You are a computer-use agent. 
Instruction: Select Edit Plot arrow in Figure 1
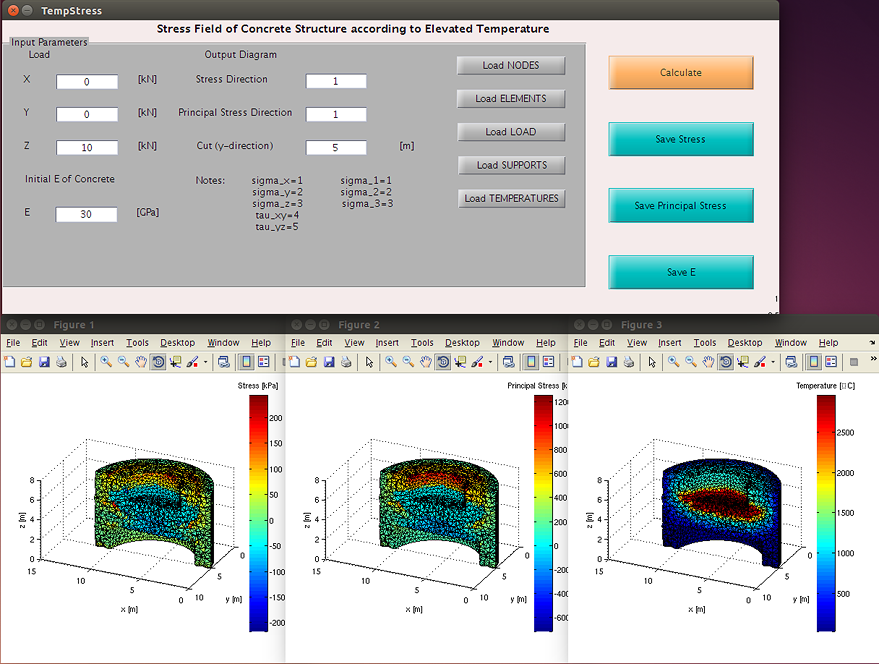[85, 362]
